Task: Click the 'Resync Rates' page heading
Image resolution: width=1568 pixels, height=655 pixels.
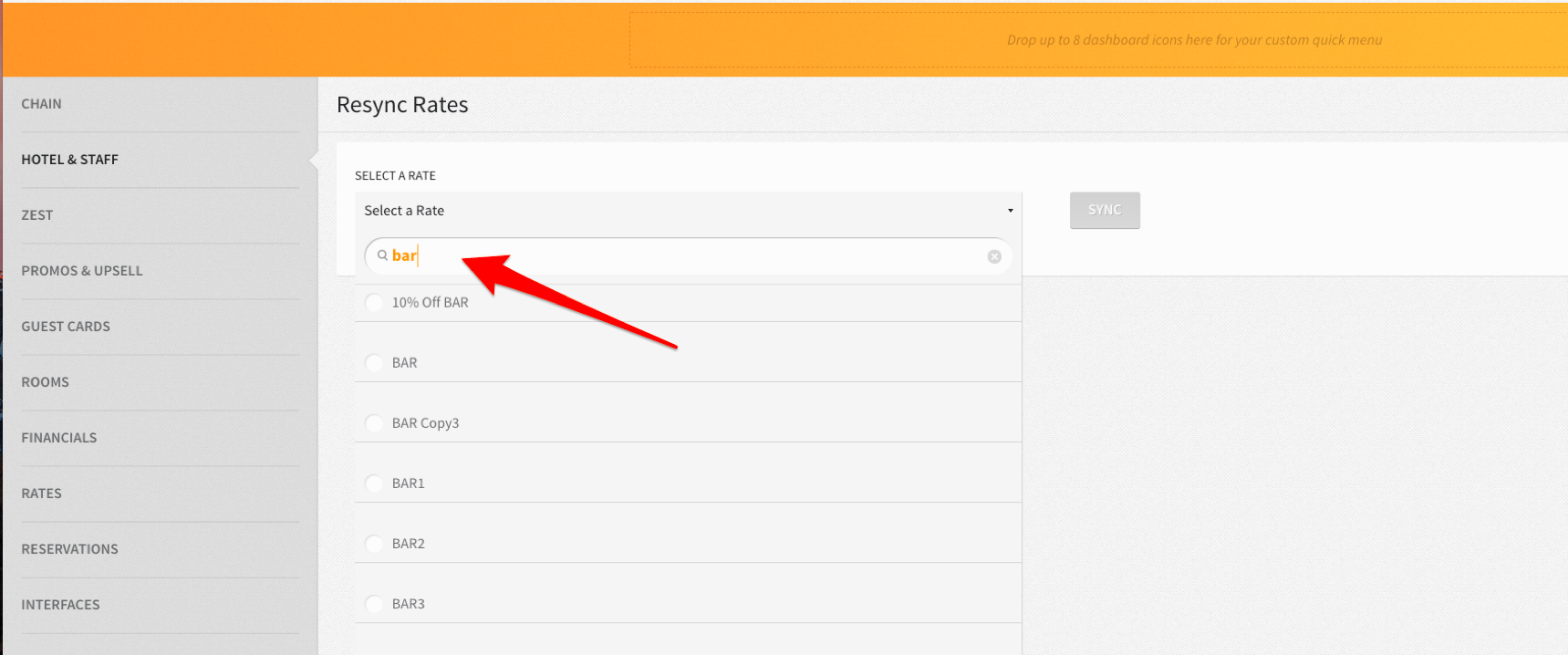Action: 402,105
